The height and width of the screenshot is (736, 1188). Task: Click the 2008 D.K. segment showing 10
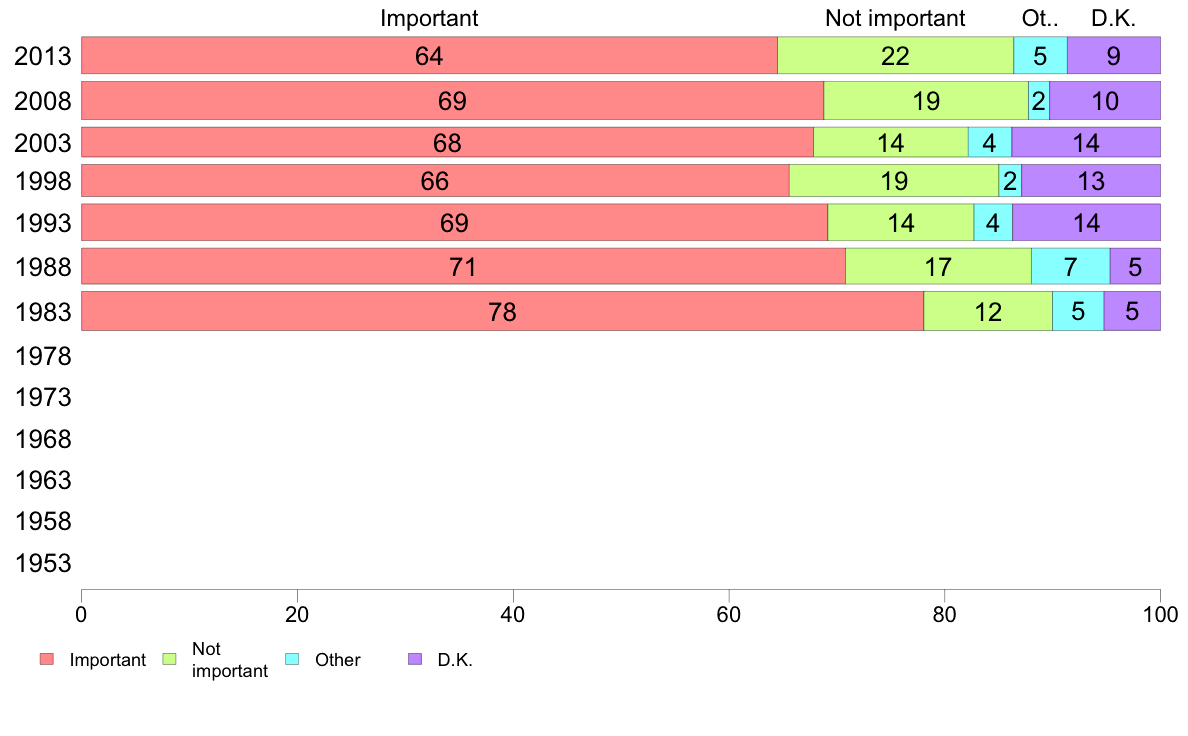coord(1104,101)
